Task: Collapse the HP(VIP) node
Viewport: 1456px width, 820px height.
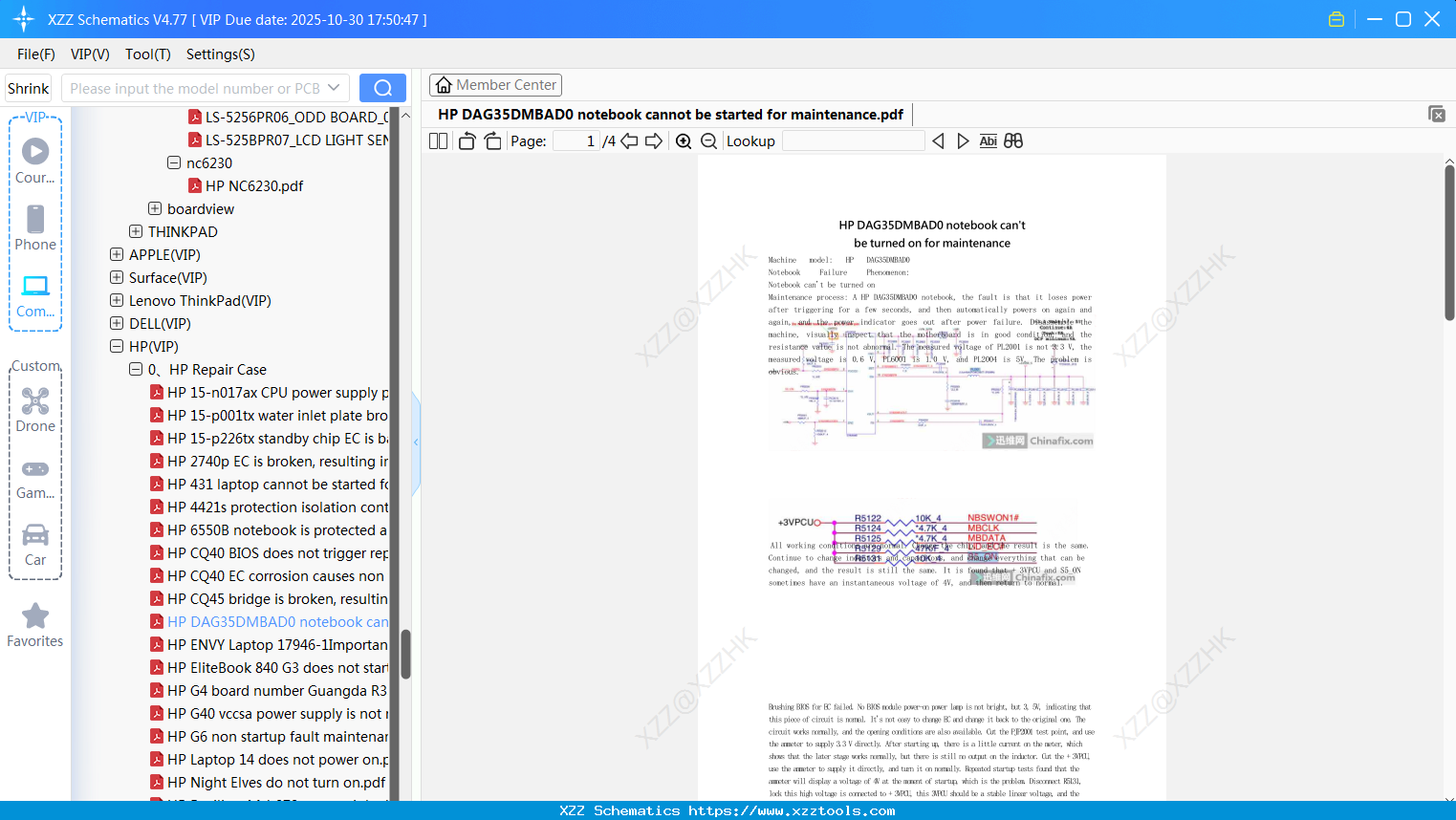Action: click(117, 346)
